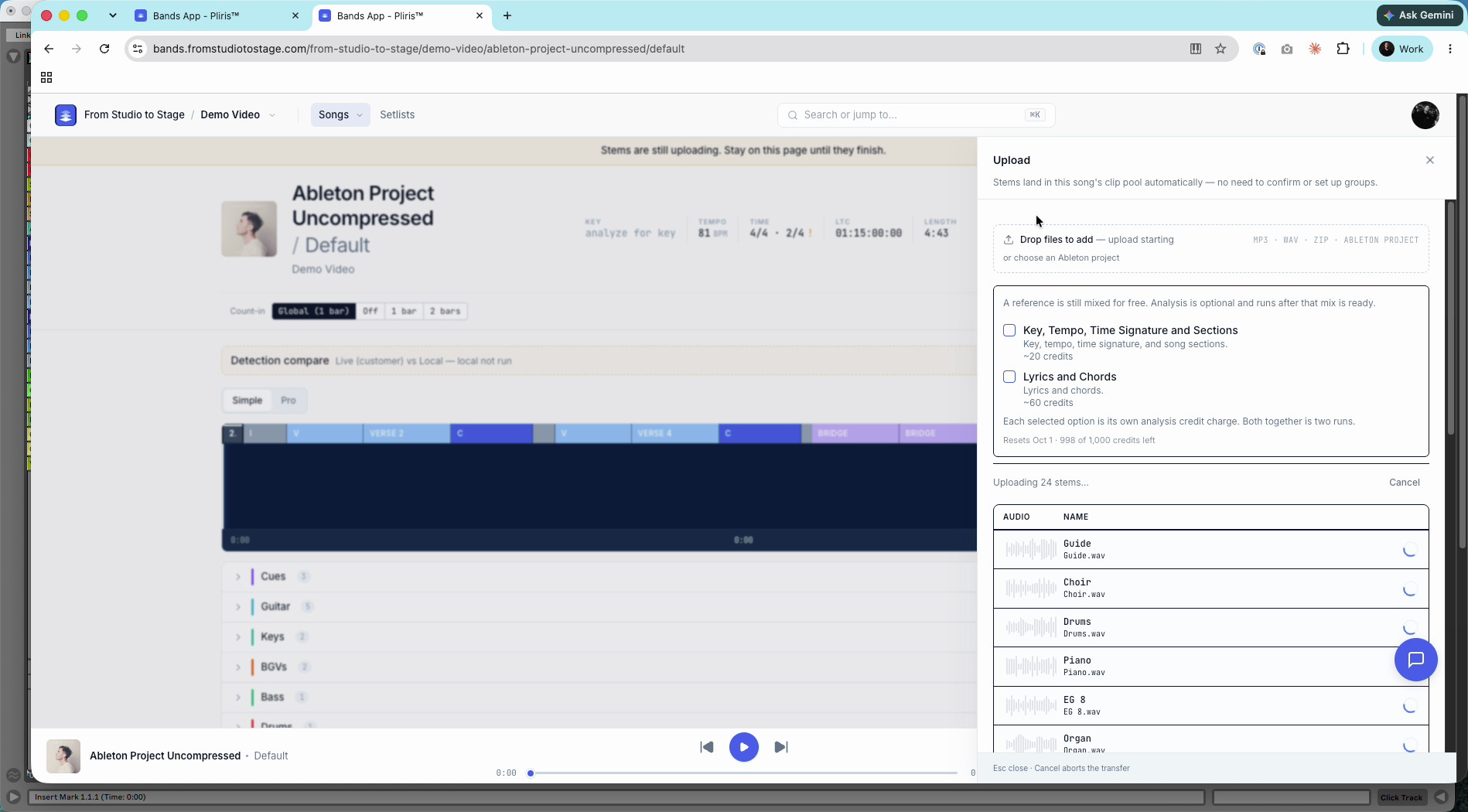Skip to previous track
The width and height of the screenshot is (1468, 812).
706,747
